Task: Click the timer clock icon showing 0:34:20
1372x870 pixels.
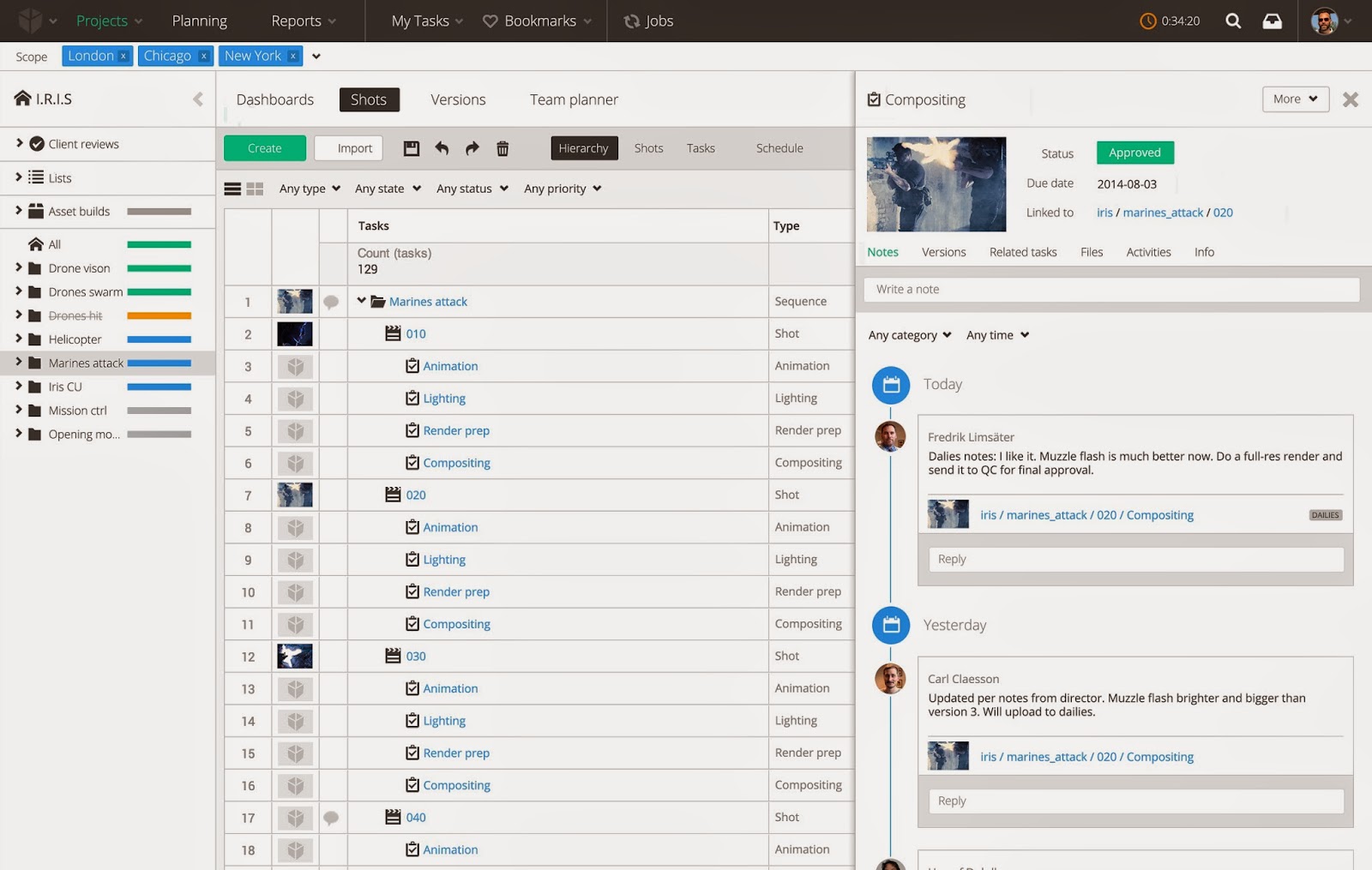Action: tap(1171, 21)
